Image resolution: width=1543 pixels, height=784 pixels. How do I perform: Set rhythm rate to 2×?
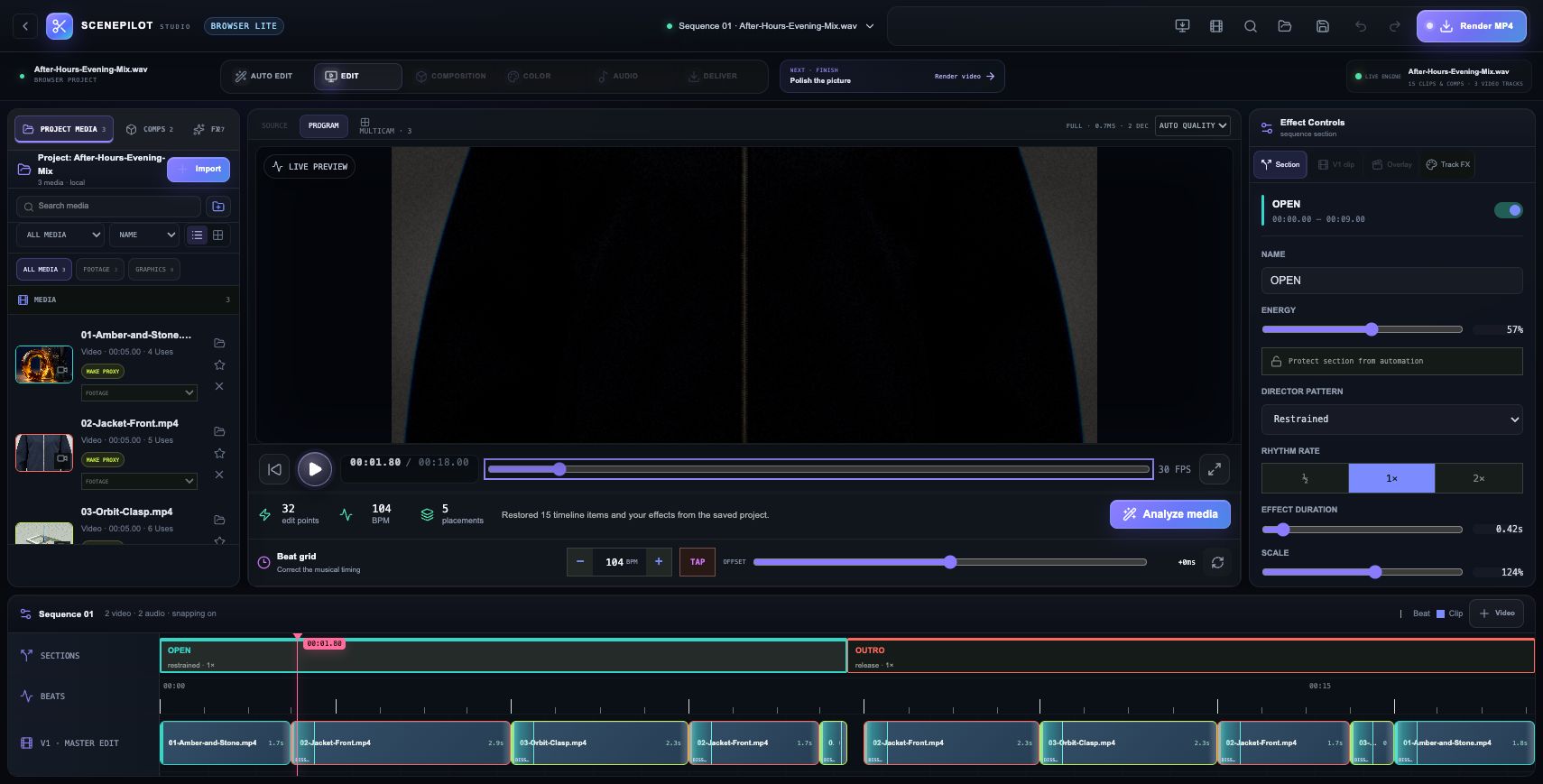(1479, 478)
